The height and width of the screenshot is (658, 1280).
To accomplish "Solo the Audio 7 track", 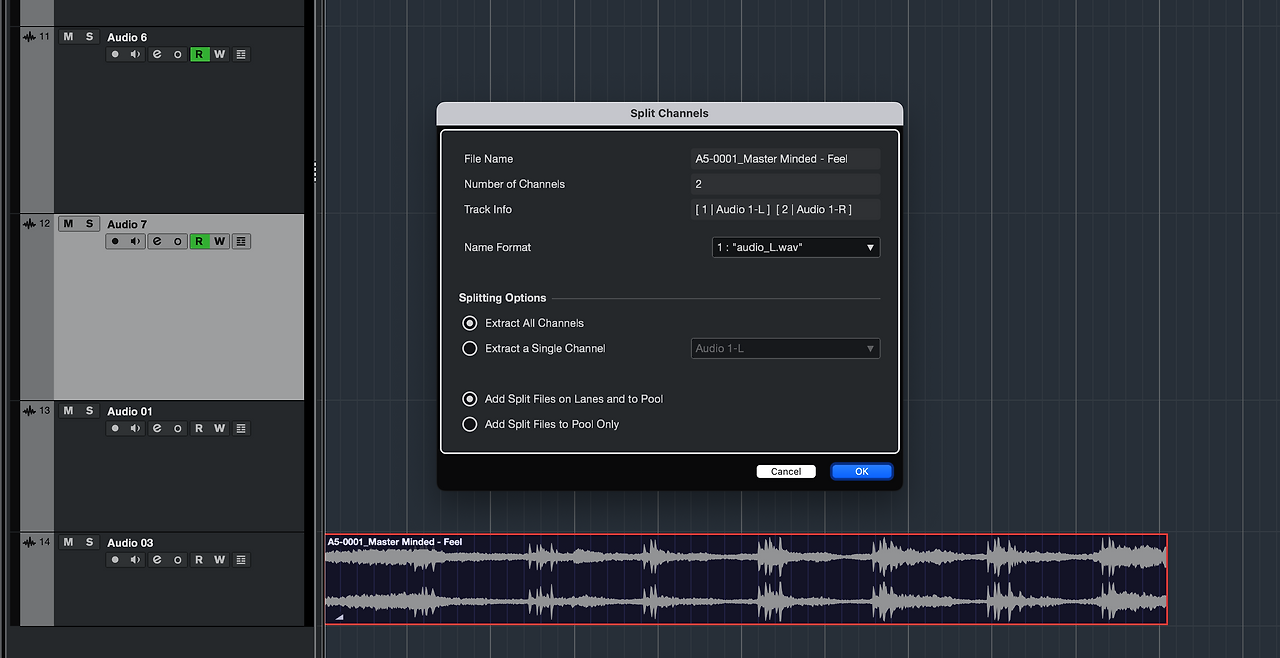I will (89, 224).
